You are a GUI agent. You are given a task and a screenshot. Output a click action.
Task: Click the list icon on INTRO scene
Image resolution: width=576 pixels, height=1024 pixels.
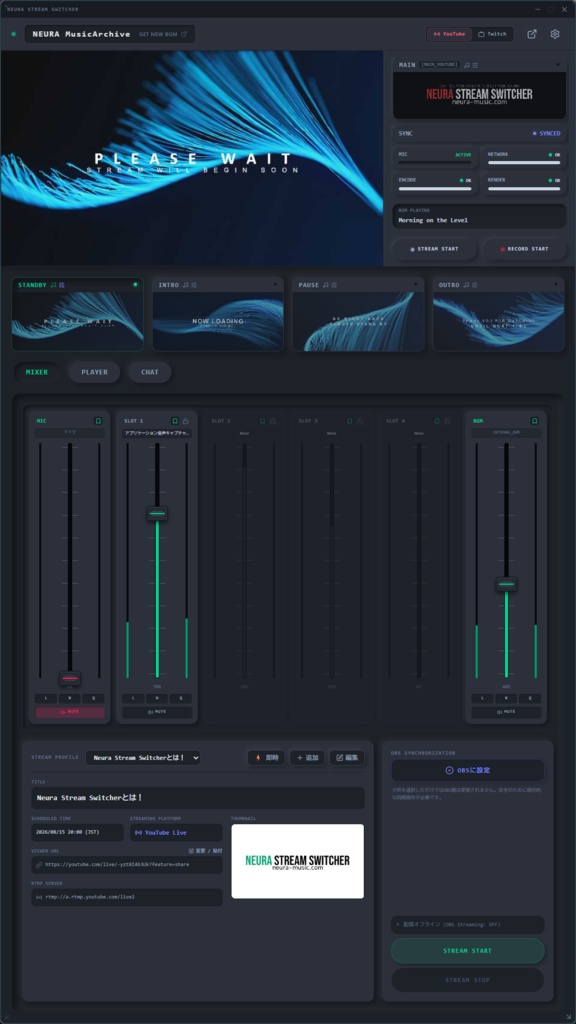(194, 285)
